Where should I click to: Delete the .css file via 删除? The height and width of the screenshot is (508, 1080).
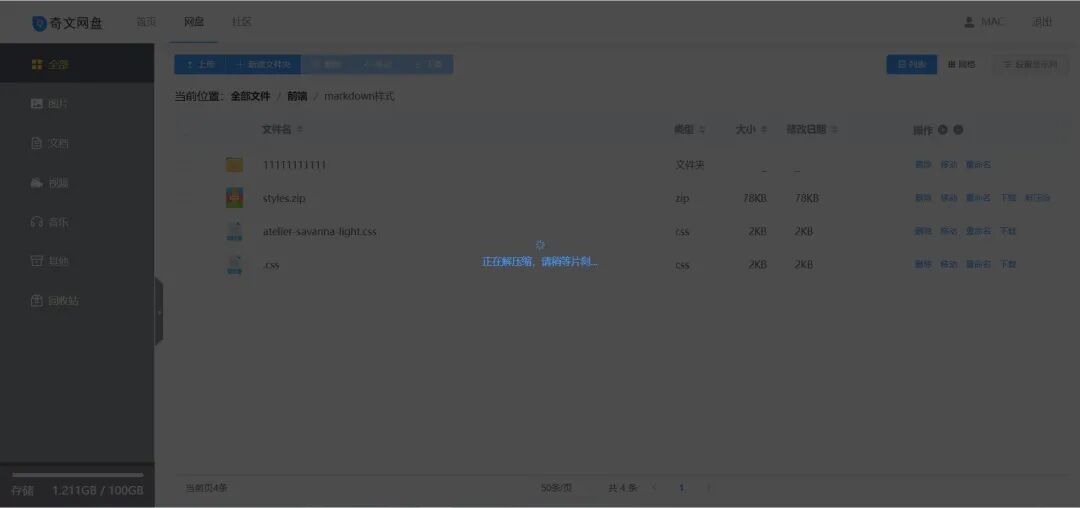click(x=923, y=264)
